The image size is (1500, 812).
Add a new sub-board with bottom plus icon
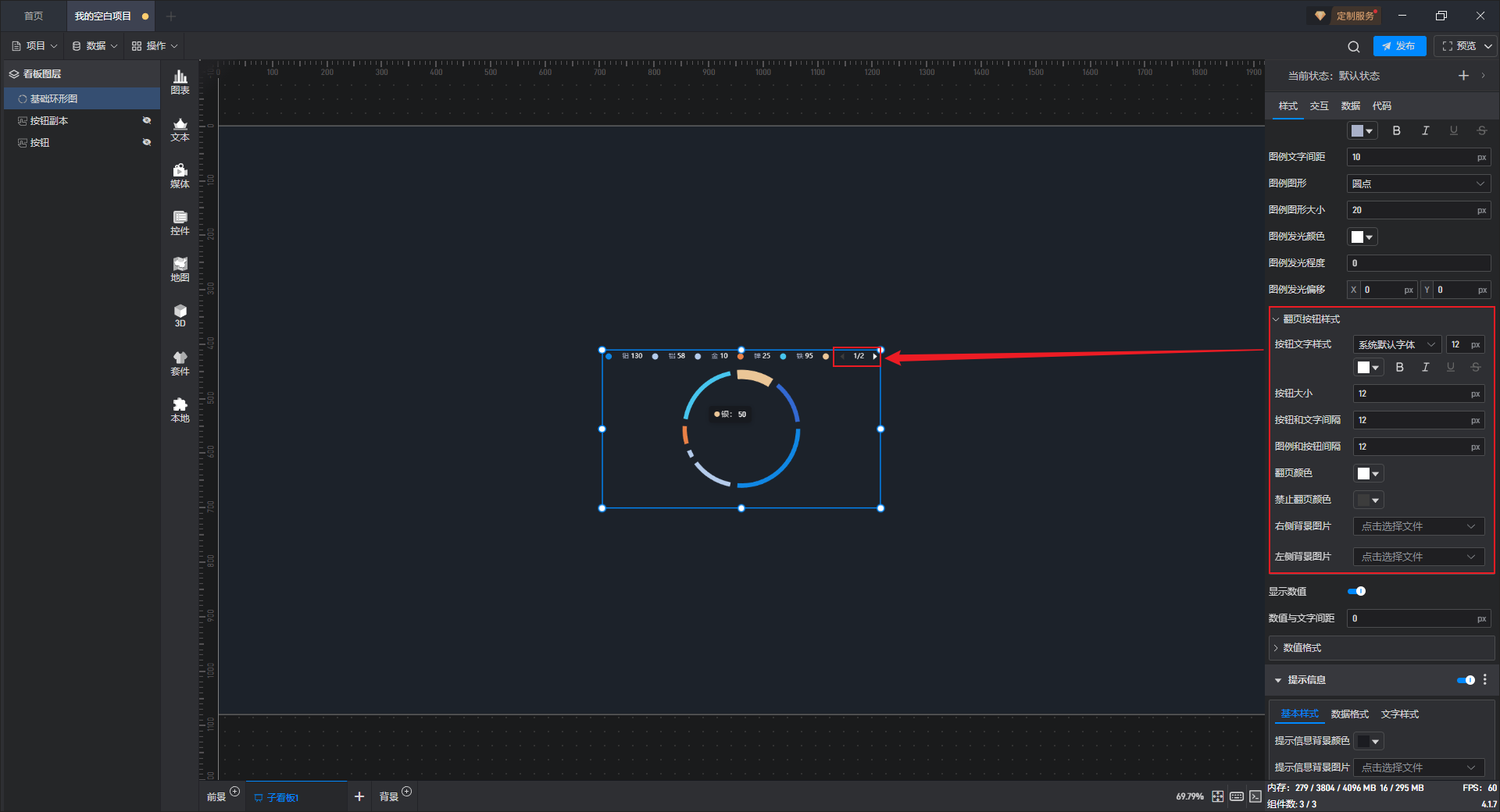359,796
